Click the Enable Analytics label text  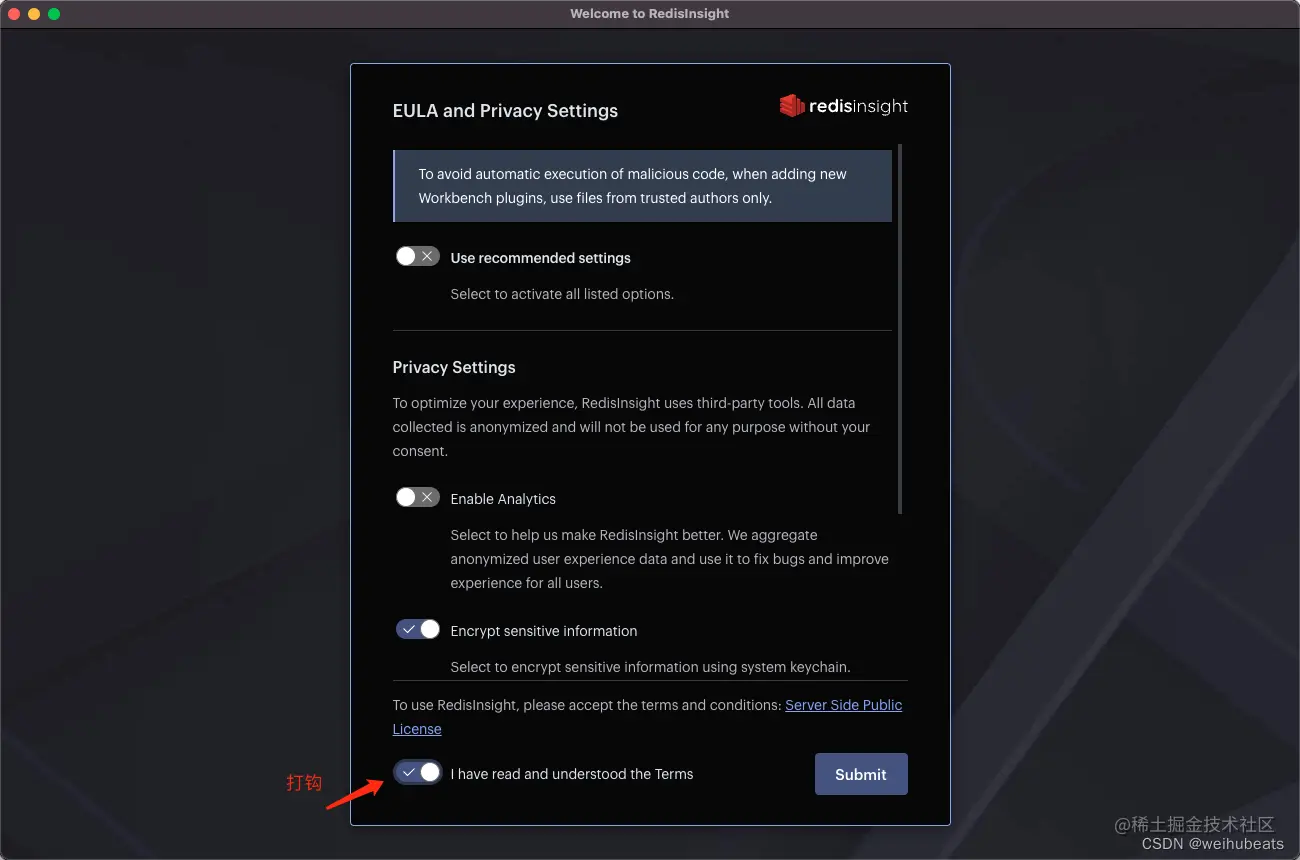pyautogui.click(x=503, y=499)
